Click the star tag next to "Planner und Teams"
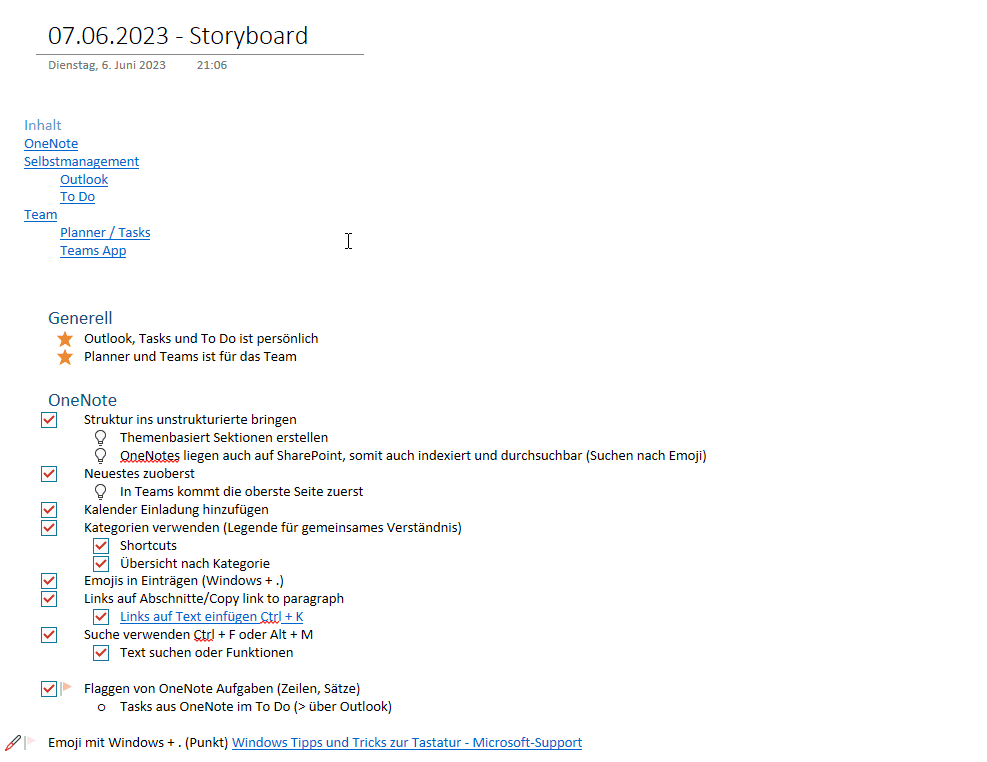987x762 pixels. click(65, 357)
